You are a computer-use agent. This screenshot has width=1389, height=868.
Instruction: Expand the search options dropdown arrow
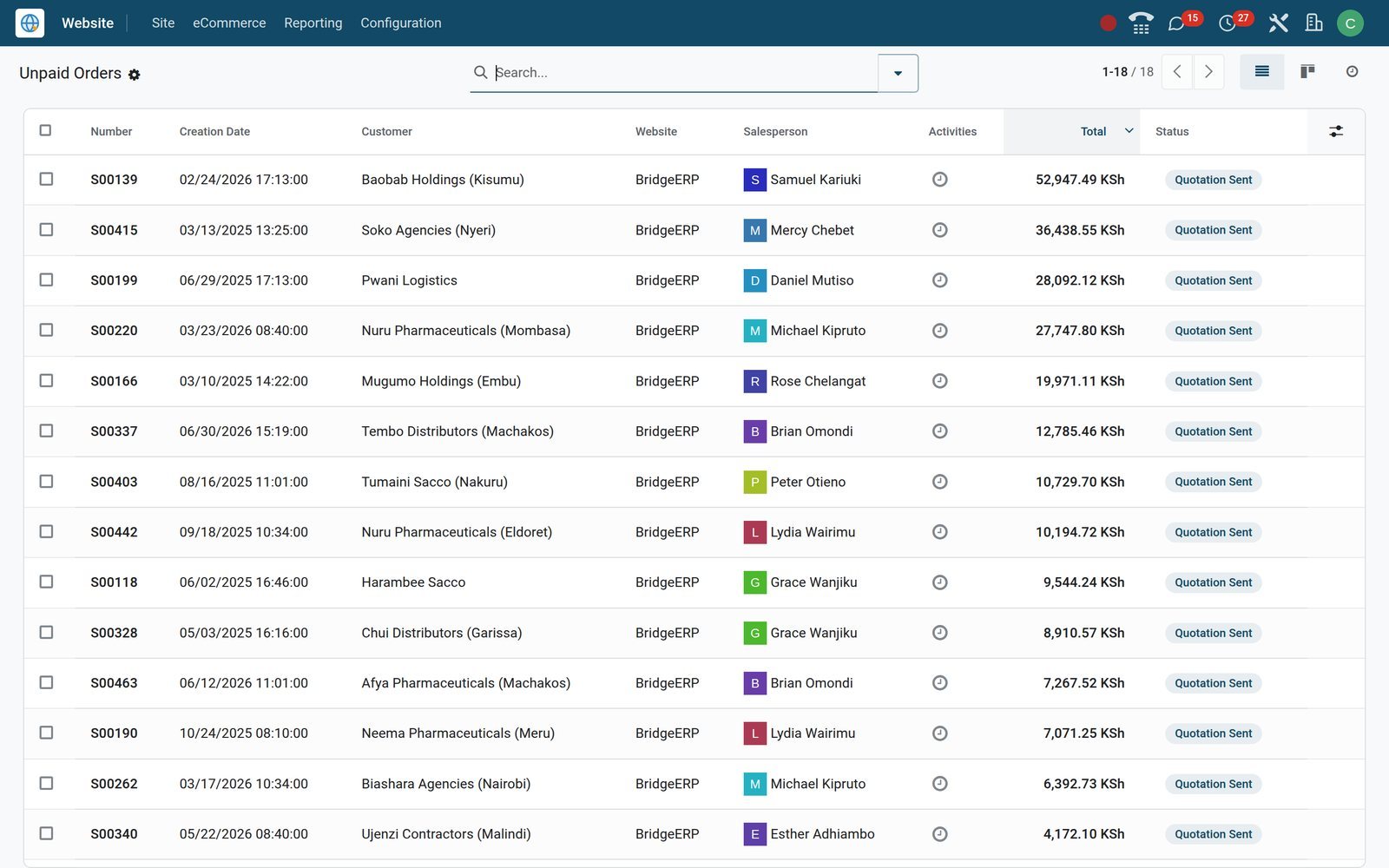coord(898,73)
